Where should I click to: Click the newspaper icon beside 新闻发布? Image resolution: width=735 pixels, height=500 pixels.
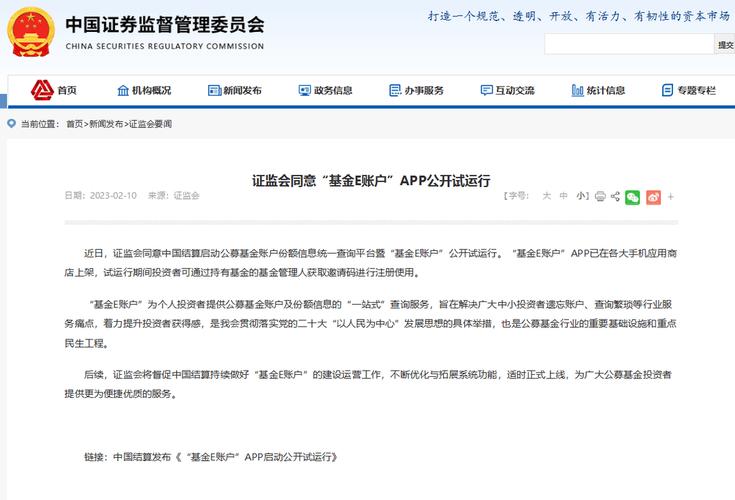214,90
